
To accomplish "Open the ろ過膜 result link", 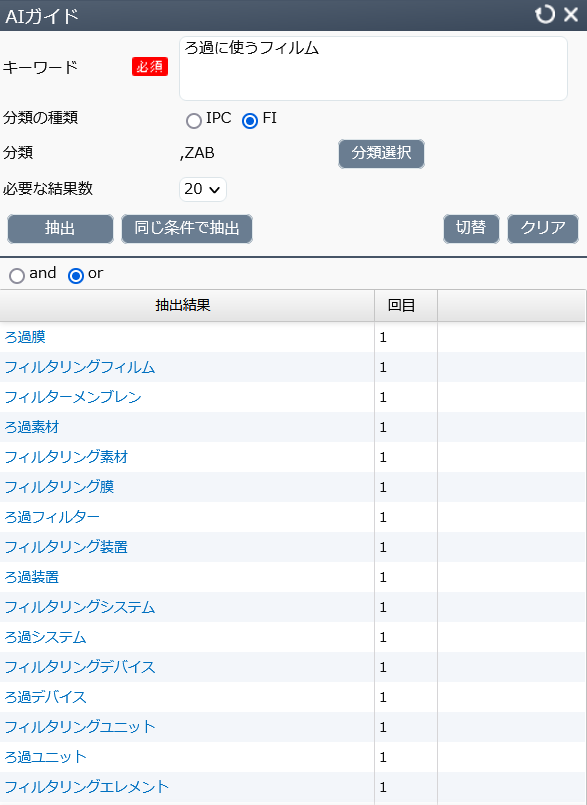I will click(25, 337).
